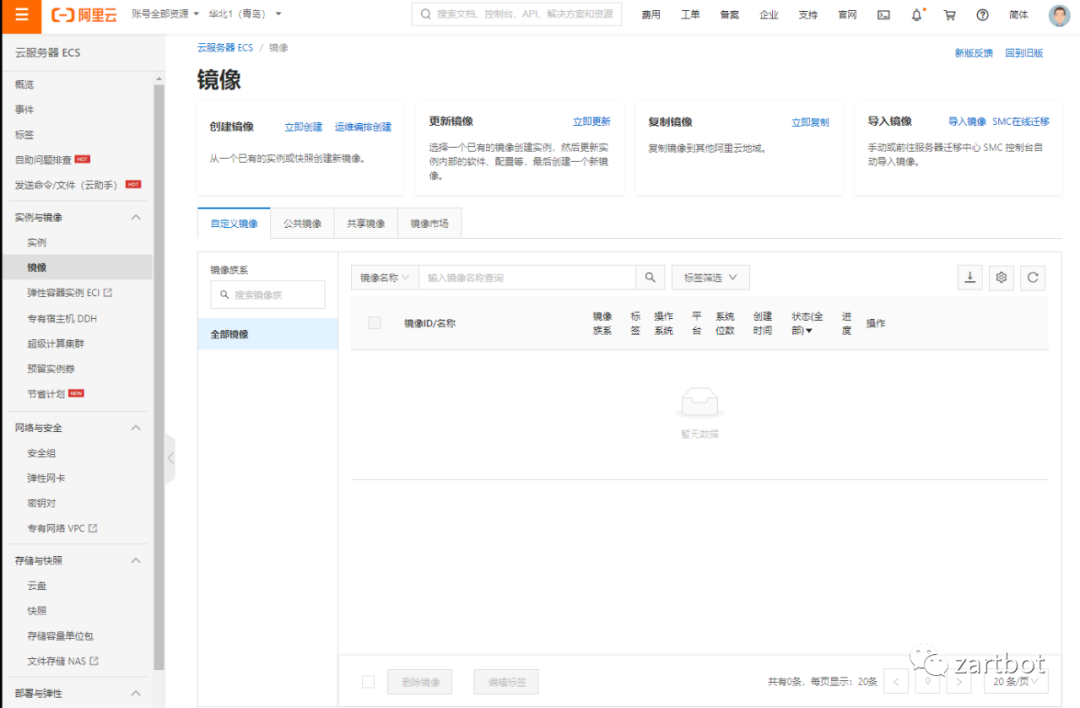The image size is (1080, 708).
Task: Toggle the table header select-all checkbox
Action: tap(375, 322)
